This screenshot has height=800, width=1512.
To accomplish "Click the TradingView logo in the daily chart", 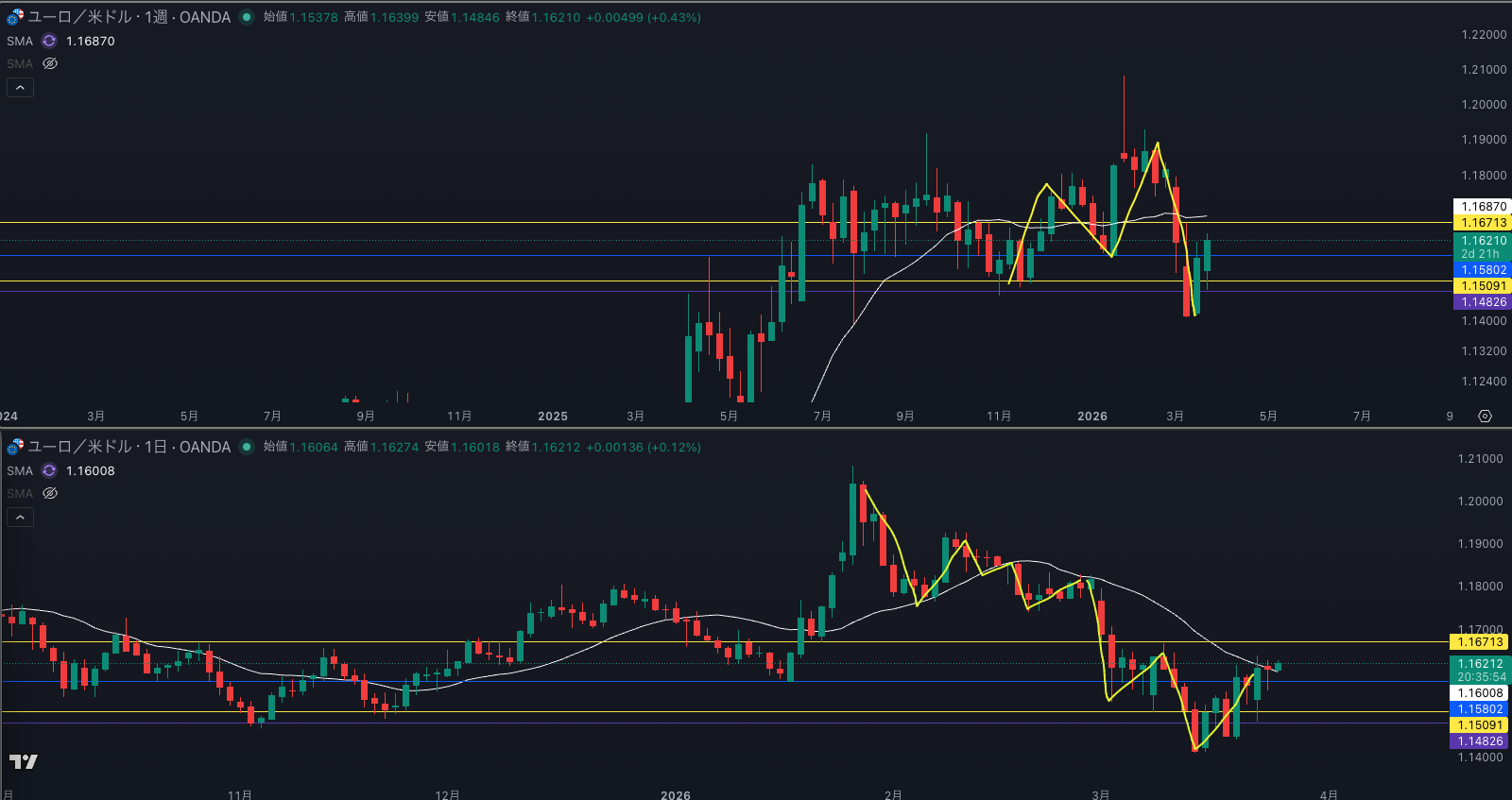I will (x=24, y=761).
